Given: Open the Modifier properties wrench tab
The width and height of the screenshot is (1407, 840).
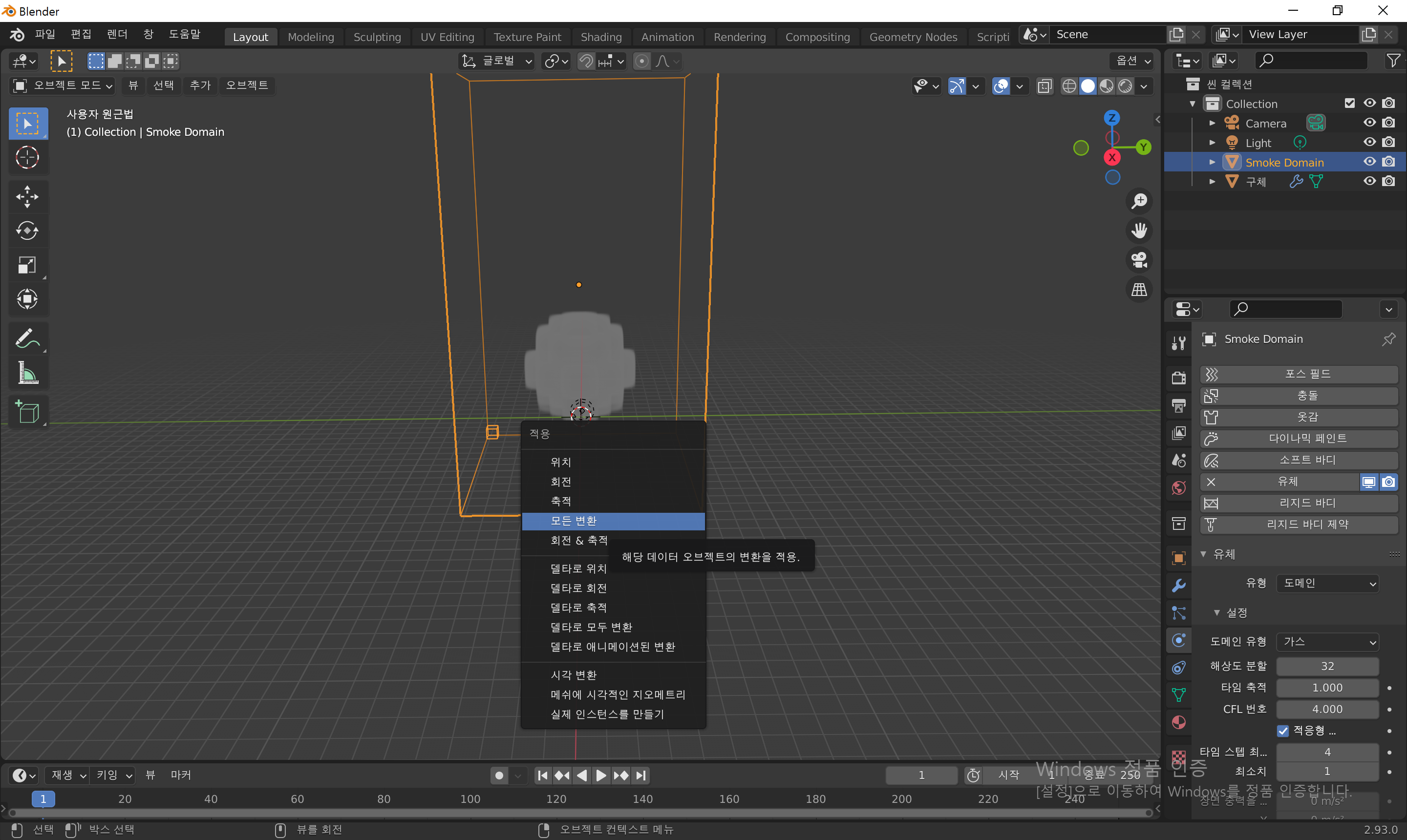Looking at the screenshot, I should click(x=1179, y=585).
